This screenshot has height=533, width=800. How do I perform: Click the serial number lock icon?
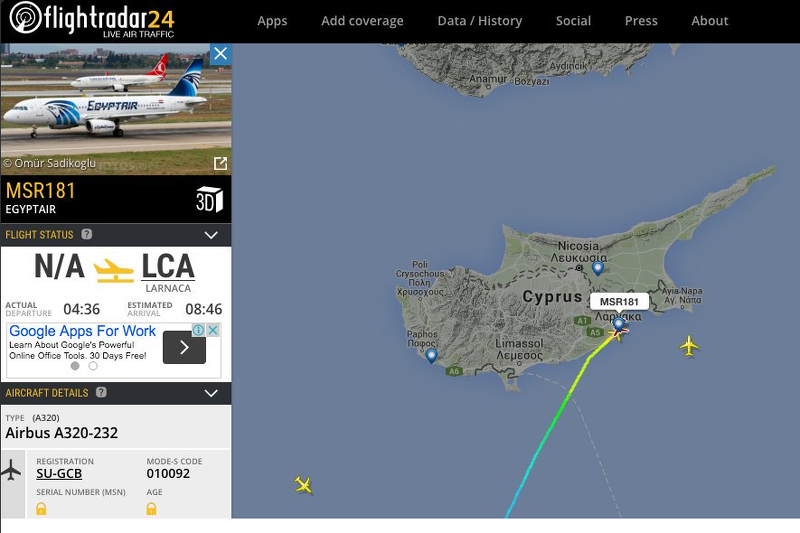(41, 509)
